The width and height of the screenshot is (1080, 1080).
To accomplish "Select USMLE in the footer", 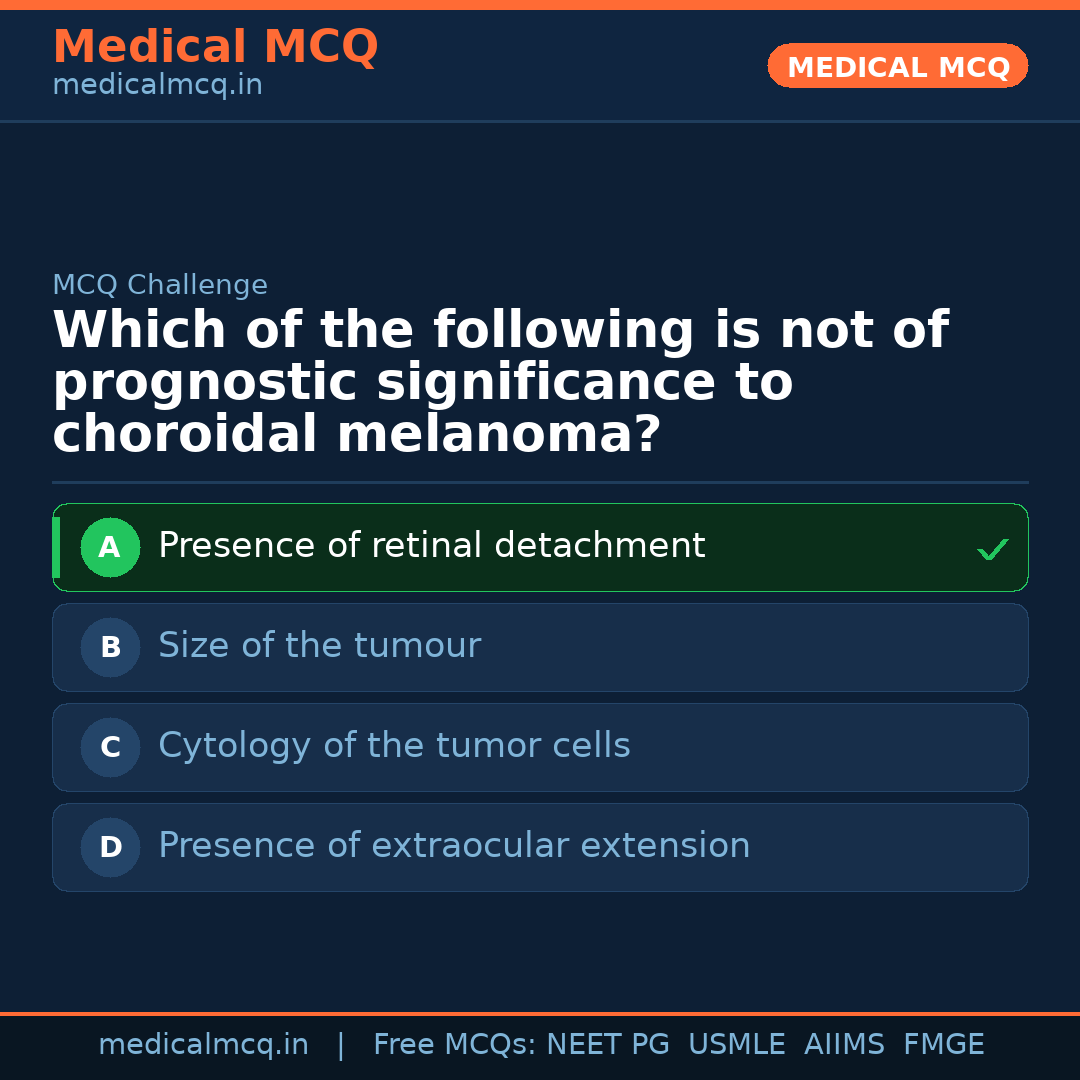I will pyautogui.click(x=736, y=1045).
